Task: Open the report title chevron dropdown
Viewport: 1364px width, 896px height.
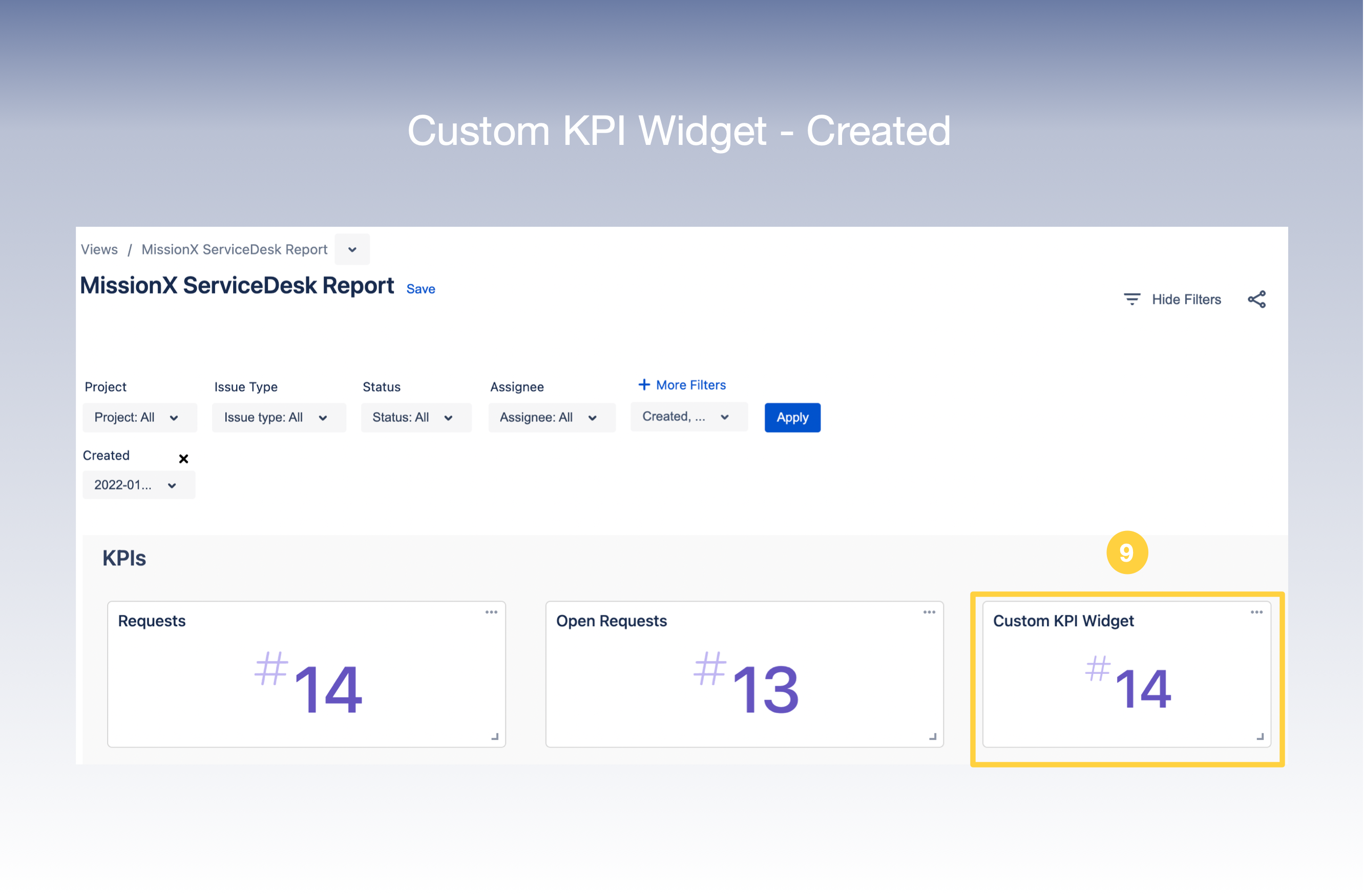Action: pyautogui.click(x=352, y=249)
